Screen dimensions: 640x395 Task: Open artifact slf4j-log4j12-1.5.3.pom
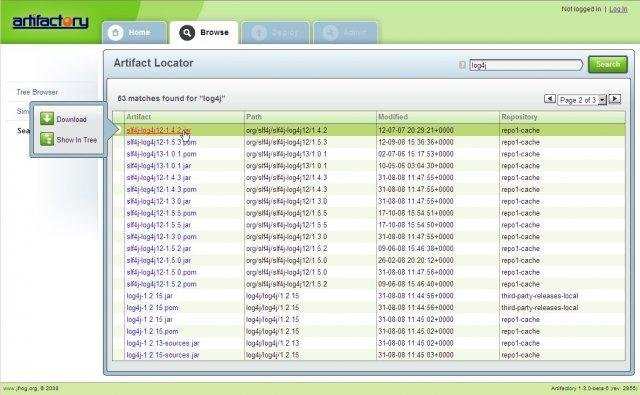pyautogui.click(x=161, y=142)
